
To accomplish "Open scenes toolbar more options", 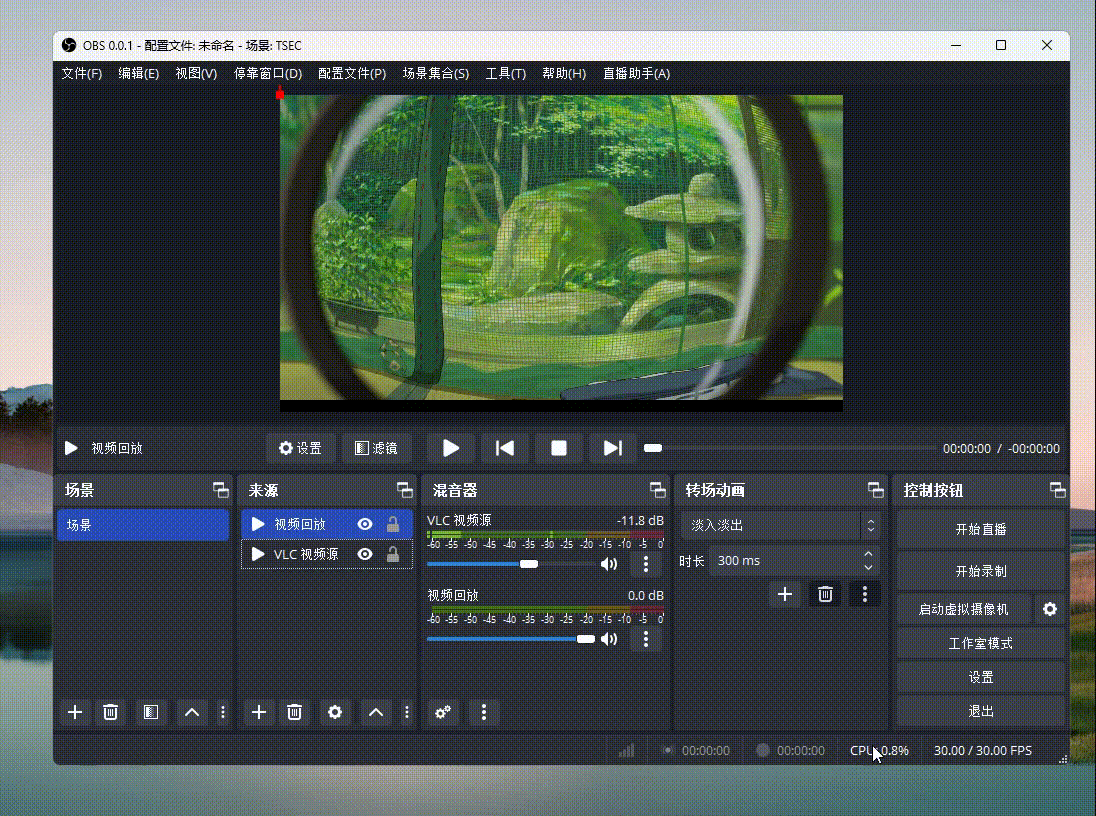I will (x=223, y=713).
